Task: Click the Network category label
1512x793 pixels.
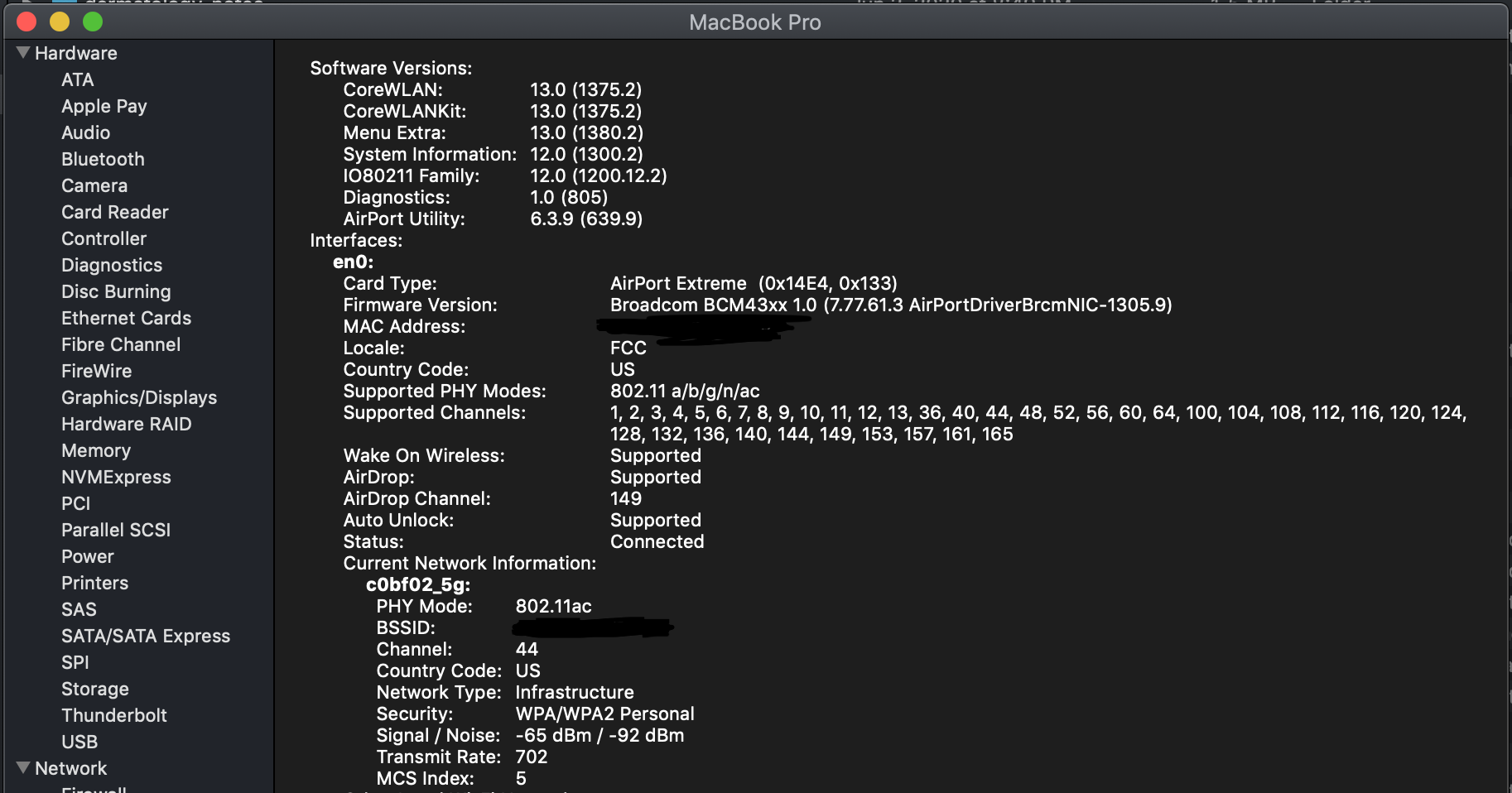Action: pos(71,768)
